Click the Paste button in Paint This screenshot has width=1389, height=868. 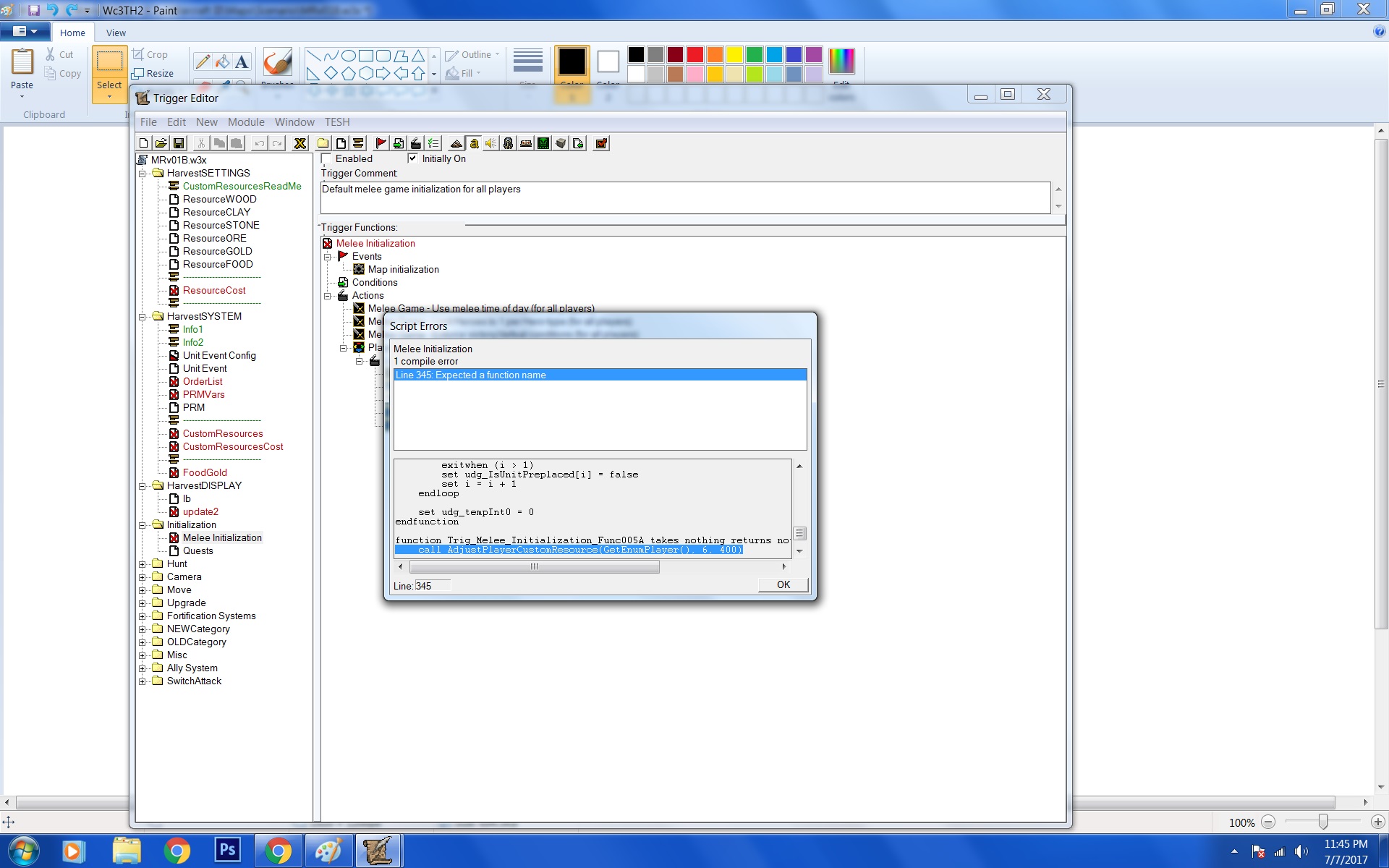(x=22, y=72)
